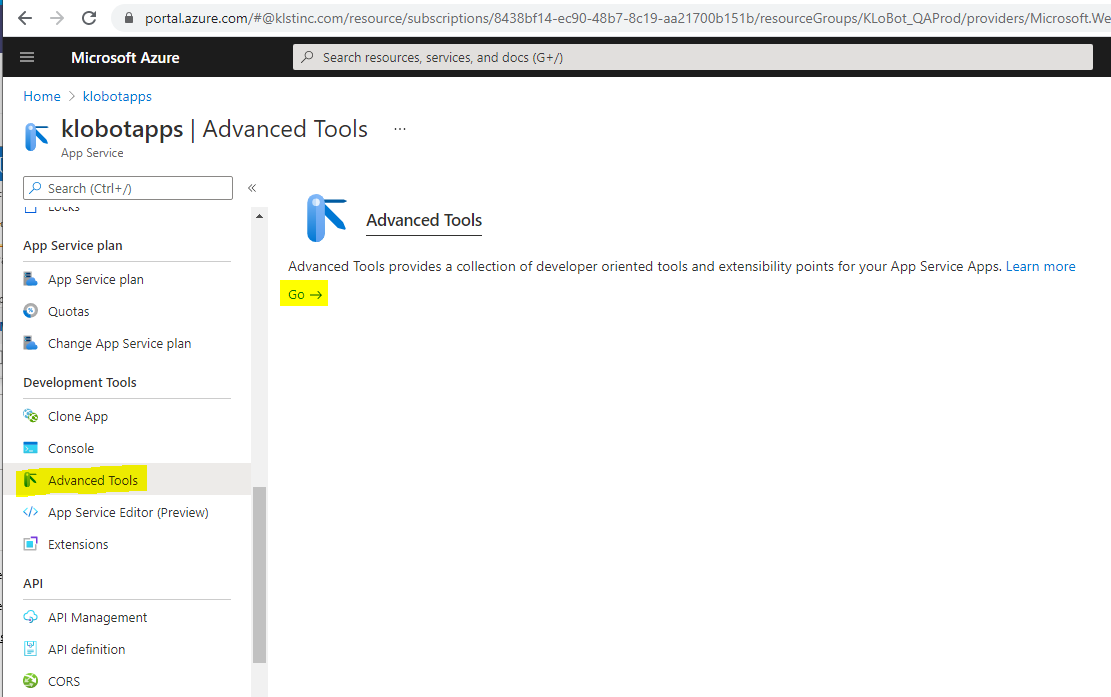Click the Extensions sidebar icon
1111x697 pixels.
coord(30,543)
